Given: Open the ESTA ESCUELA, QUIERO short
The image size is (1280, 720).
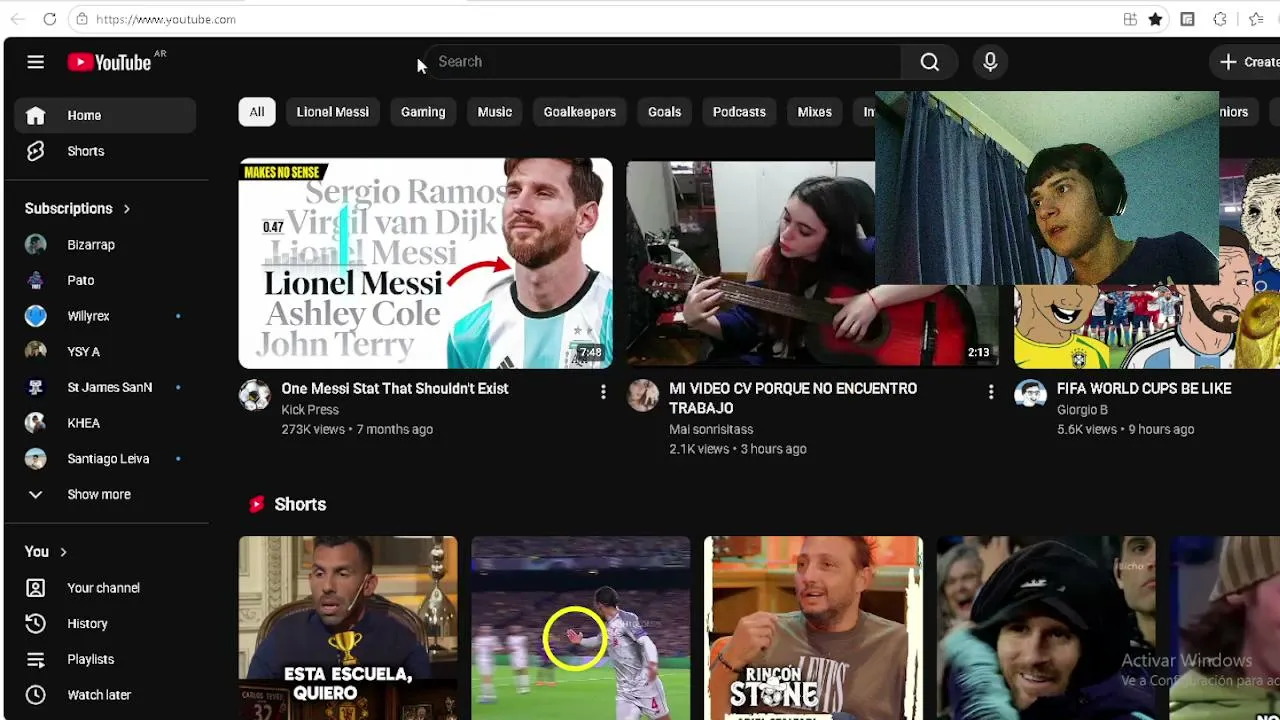Looking at the screenshot, I should point(348,628).
